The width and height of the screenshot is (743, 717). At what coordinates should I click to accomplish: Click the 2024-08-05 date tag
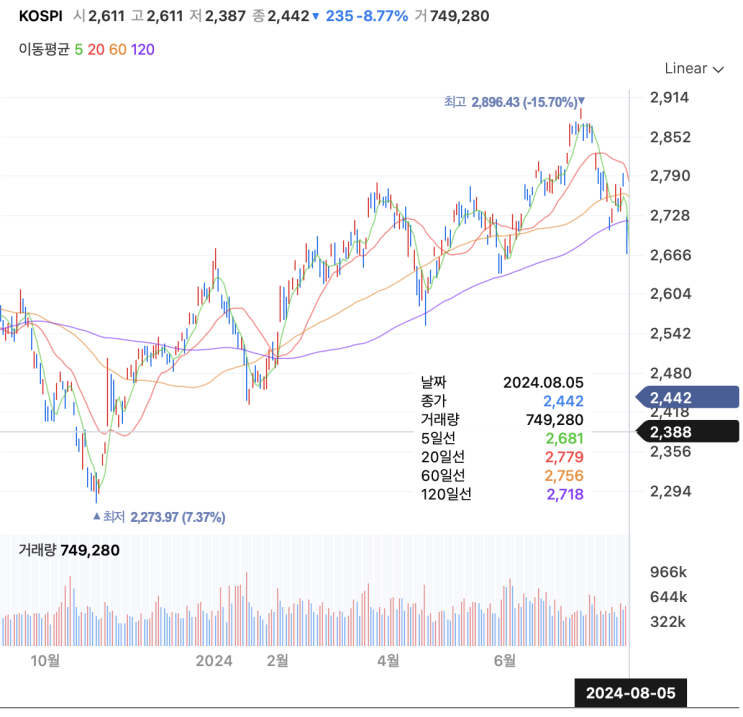630,693
